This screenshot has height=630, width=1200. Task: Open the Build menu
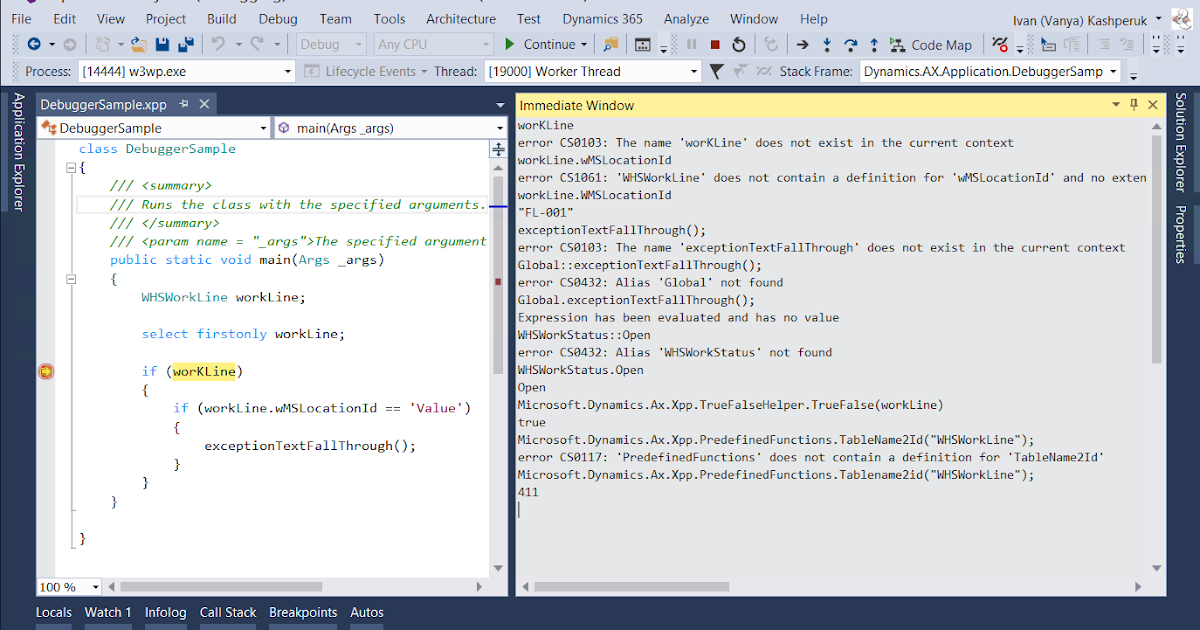coord(222,18)
